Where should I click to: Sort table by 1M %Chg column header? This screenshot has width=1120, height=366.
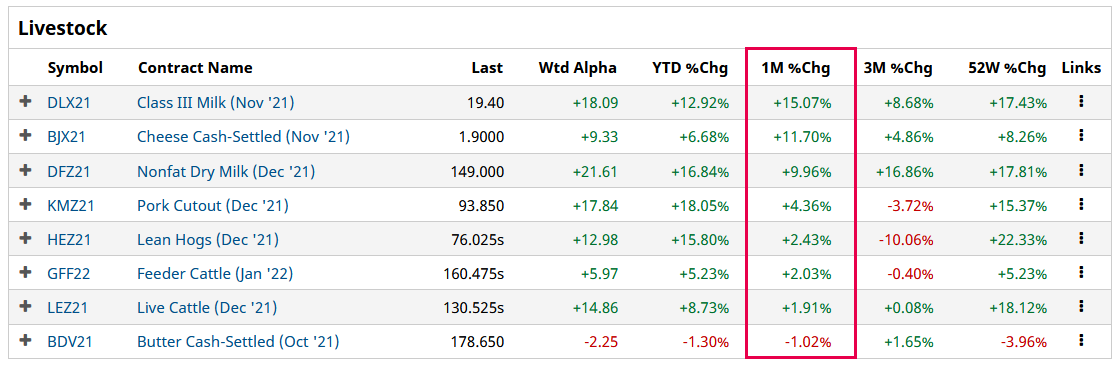[797, 68]
